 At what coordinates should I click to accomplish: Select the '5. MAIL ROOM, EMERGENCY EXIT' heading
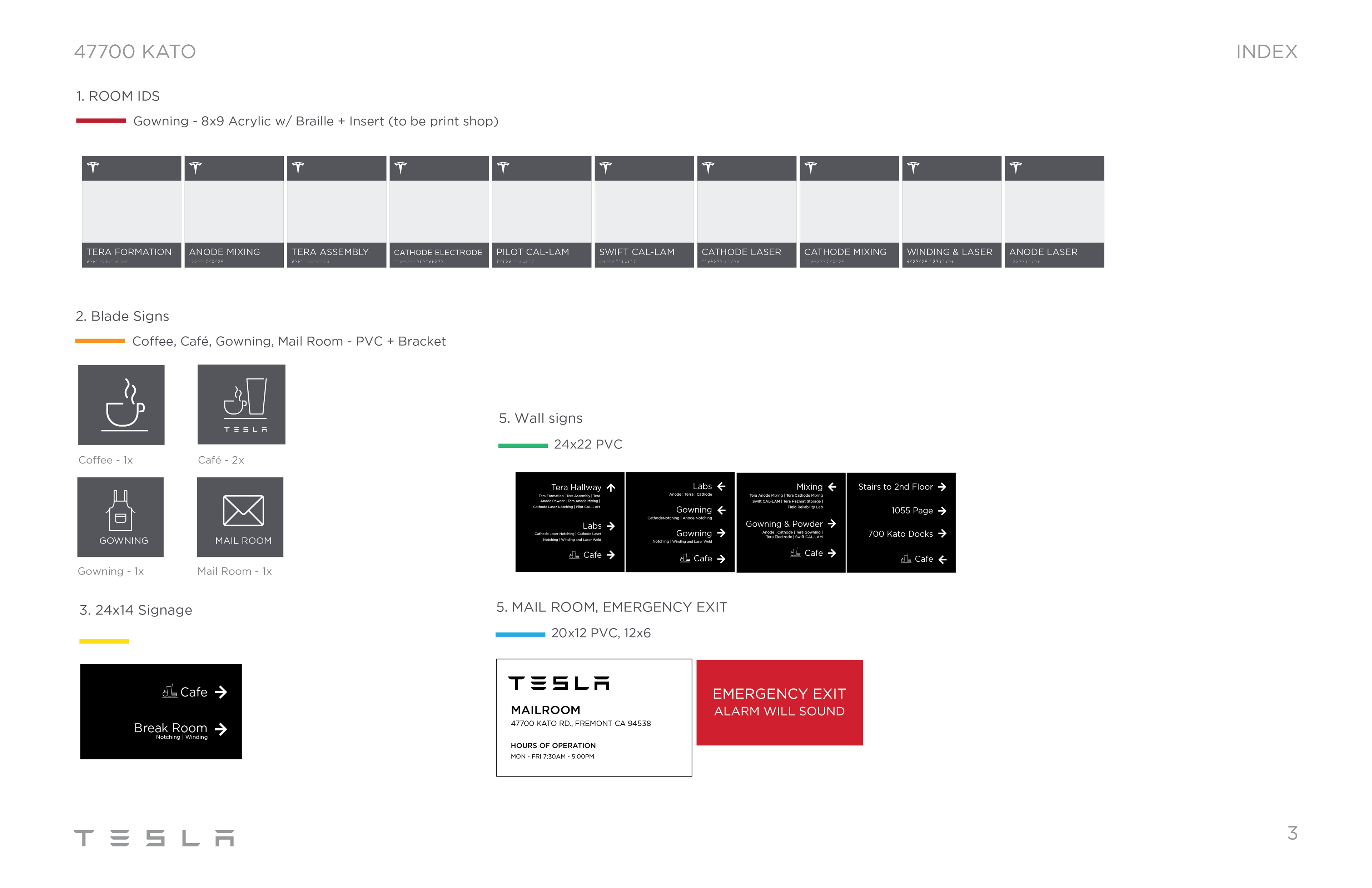(612, 607)
